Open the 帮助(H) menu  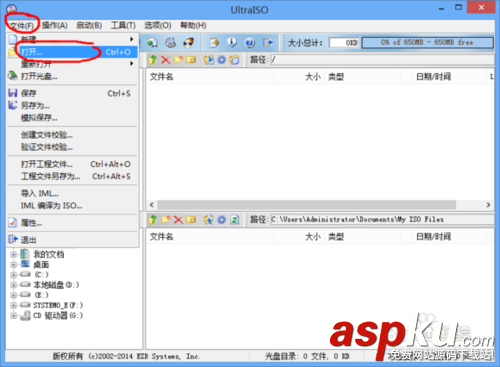point(193,25)
